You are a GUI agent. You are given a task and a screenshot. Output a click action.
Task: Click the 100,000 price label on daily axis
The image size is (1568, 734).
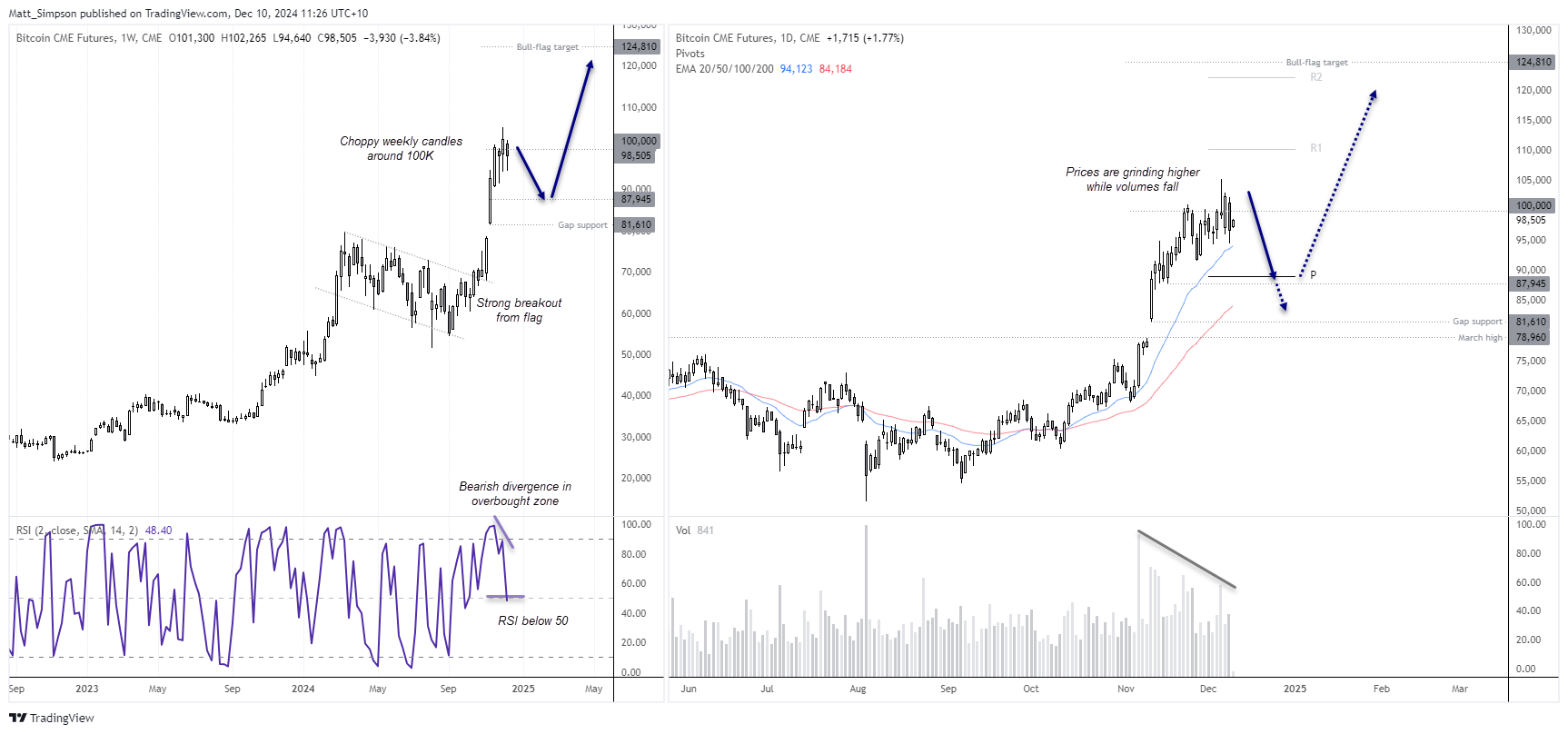point(1533,205)
